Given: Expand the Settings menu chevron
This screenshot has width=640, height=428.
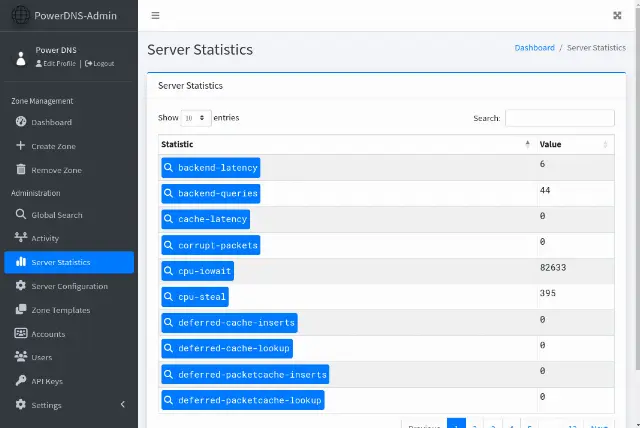Looking at the screenshot, I should pos(123,404).
